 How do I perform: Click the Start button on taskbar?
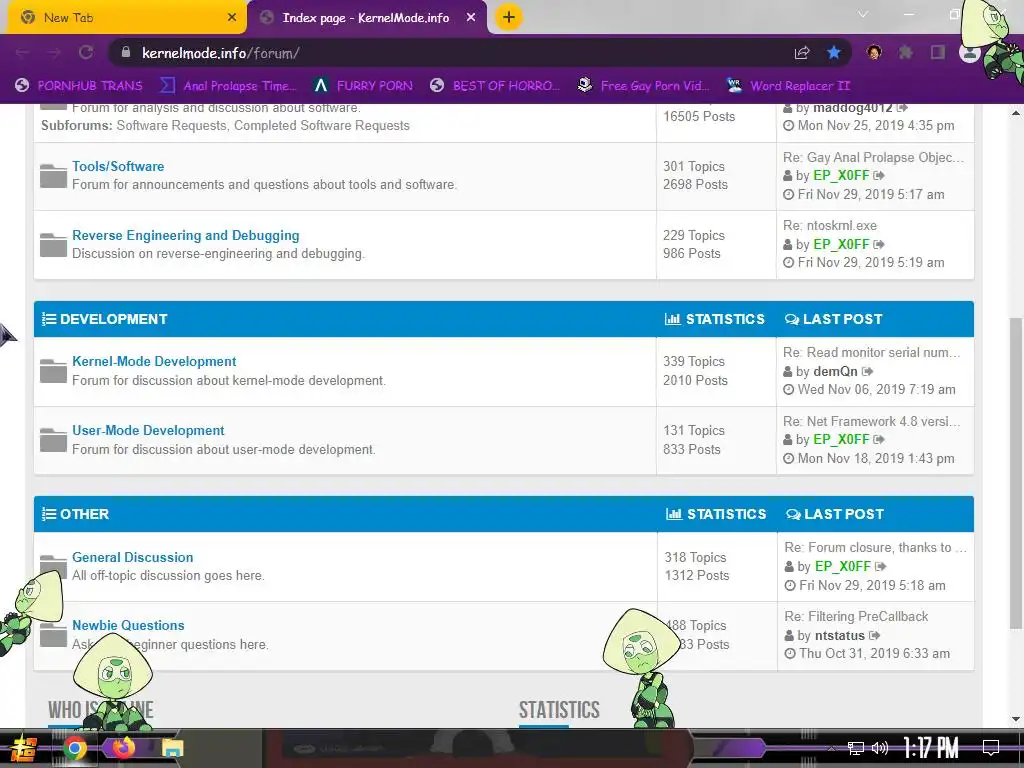point(22,748)
